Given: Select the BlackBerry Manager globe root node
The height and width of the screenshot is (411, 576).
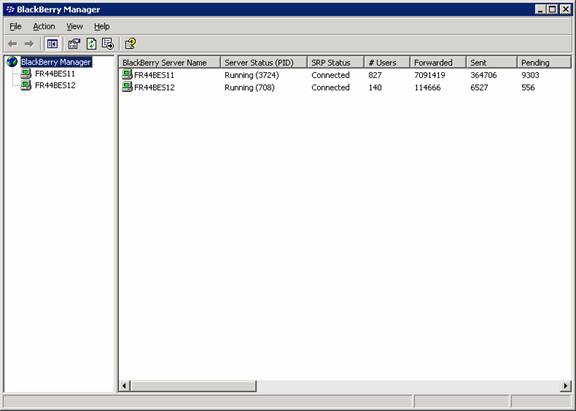Looking at the screenshot, I should pyautogui.click(x=12, y=62).
